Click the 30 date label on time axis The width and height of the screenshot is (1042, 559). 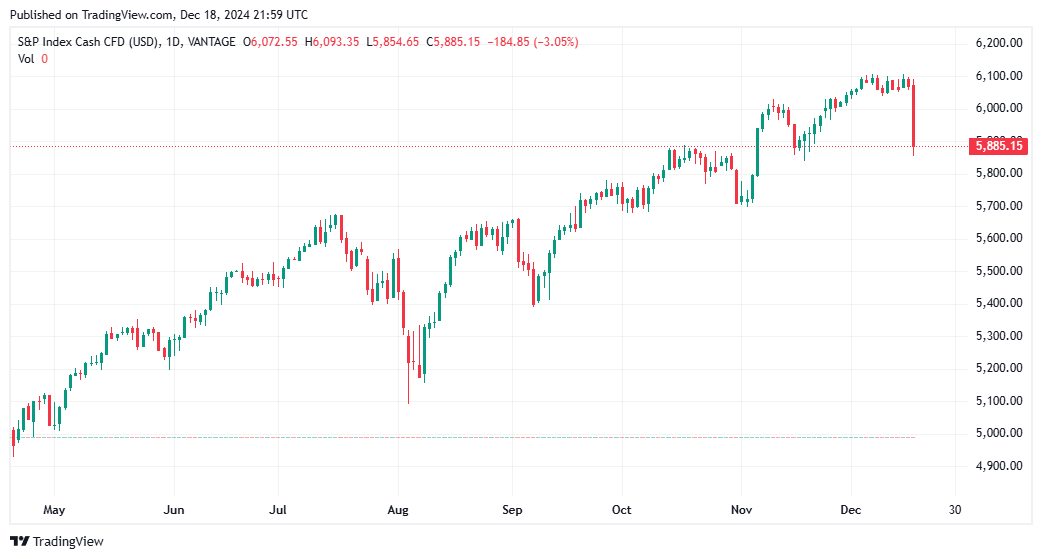[x=956, y=510]
